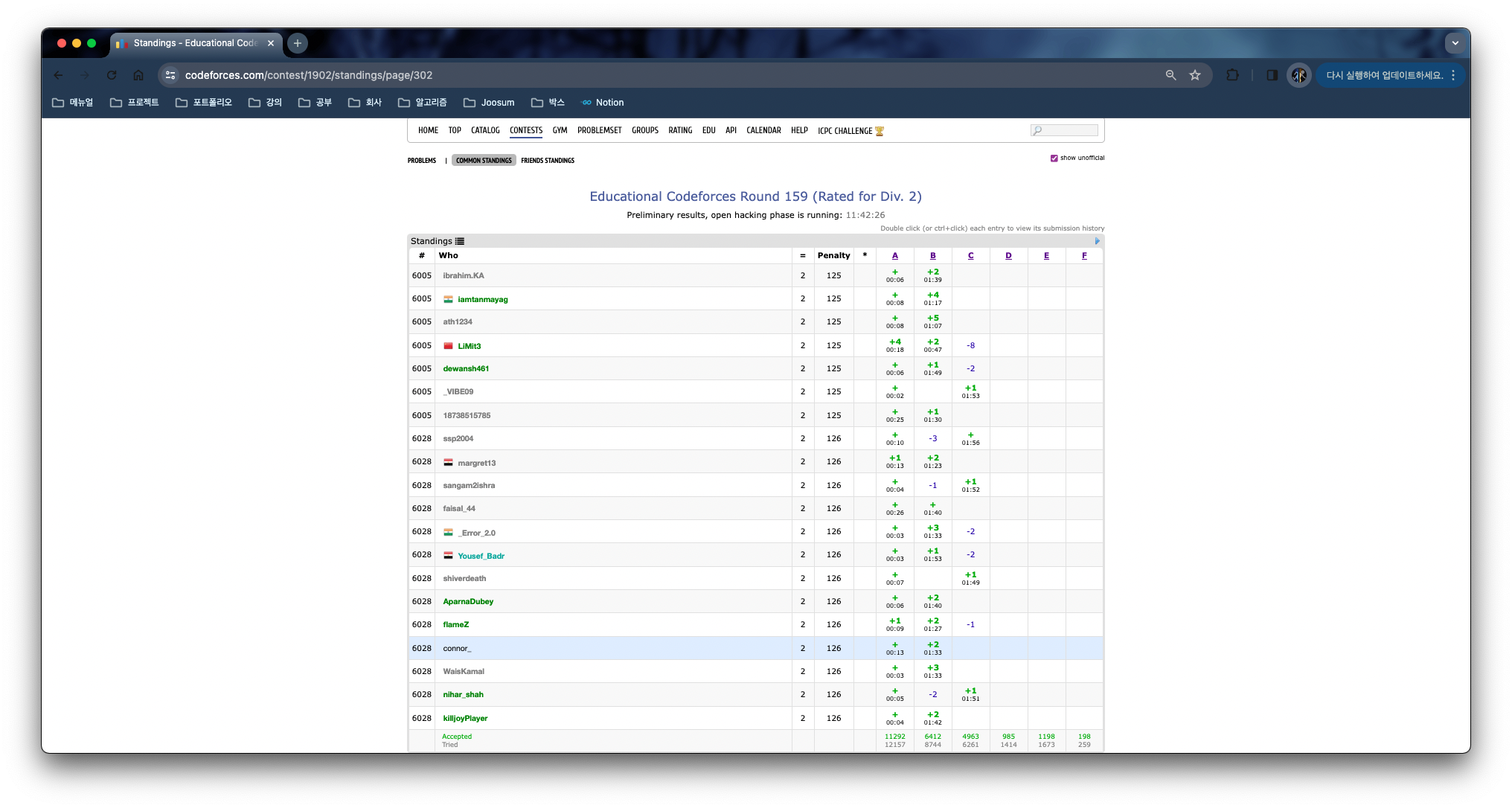Click problem C column header link
Screen dimensions: 1512x808
tap(970, 255)
